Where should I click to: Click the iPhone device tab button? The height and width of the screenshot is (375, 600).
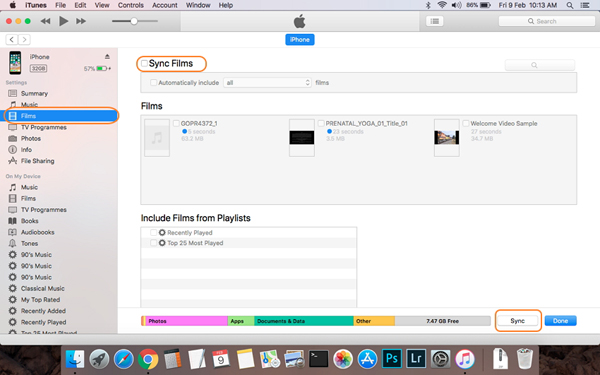pos(300,39)
